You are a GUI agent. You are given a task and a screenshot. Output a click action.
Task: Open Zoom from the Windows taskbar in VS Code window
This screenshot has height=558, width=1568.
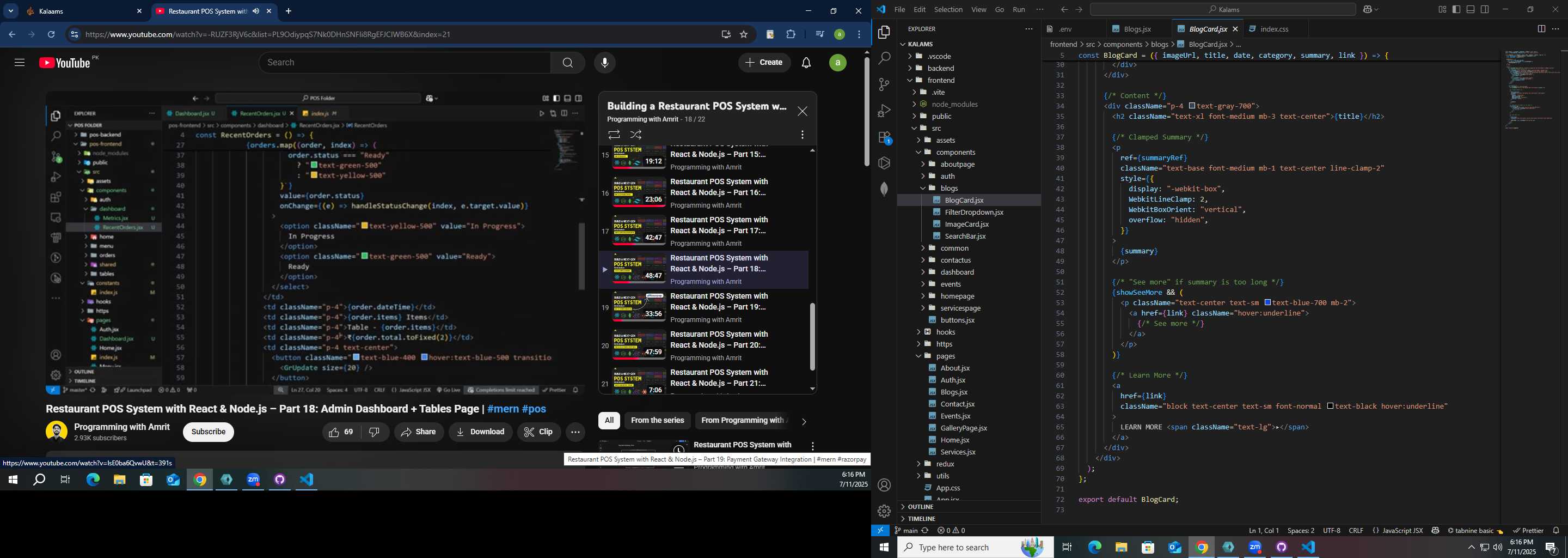tap(1255, 547)
